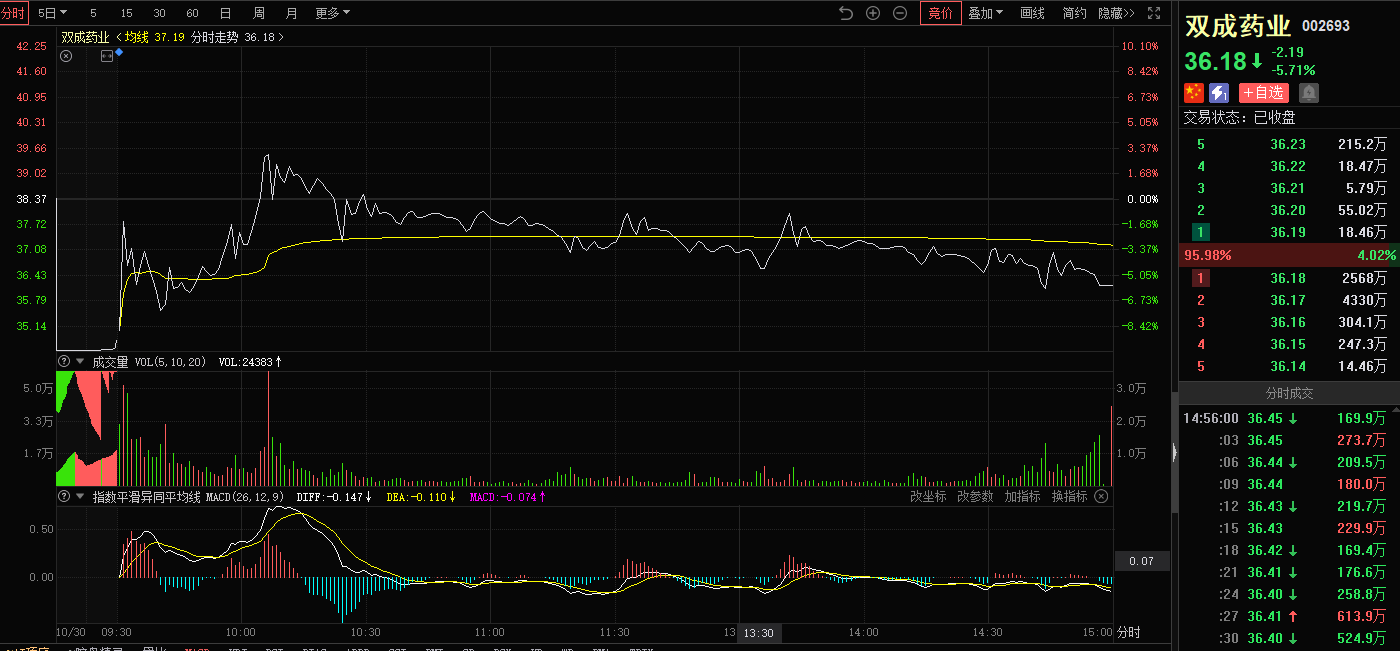Open help for 成交量 volume indicator
This screenshot has width=1400, height=651.
[x=65, y=362]
